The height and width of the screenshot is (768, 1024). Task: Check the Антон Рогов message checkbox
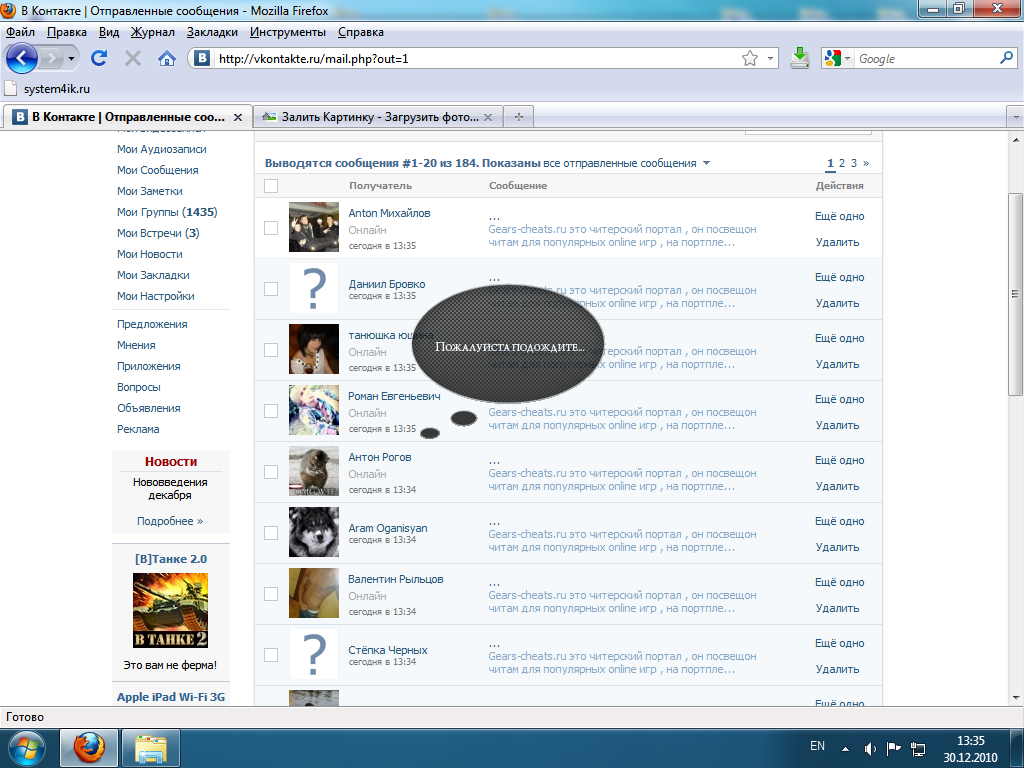click(x=271, y=472)
